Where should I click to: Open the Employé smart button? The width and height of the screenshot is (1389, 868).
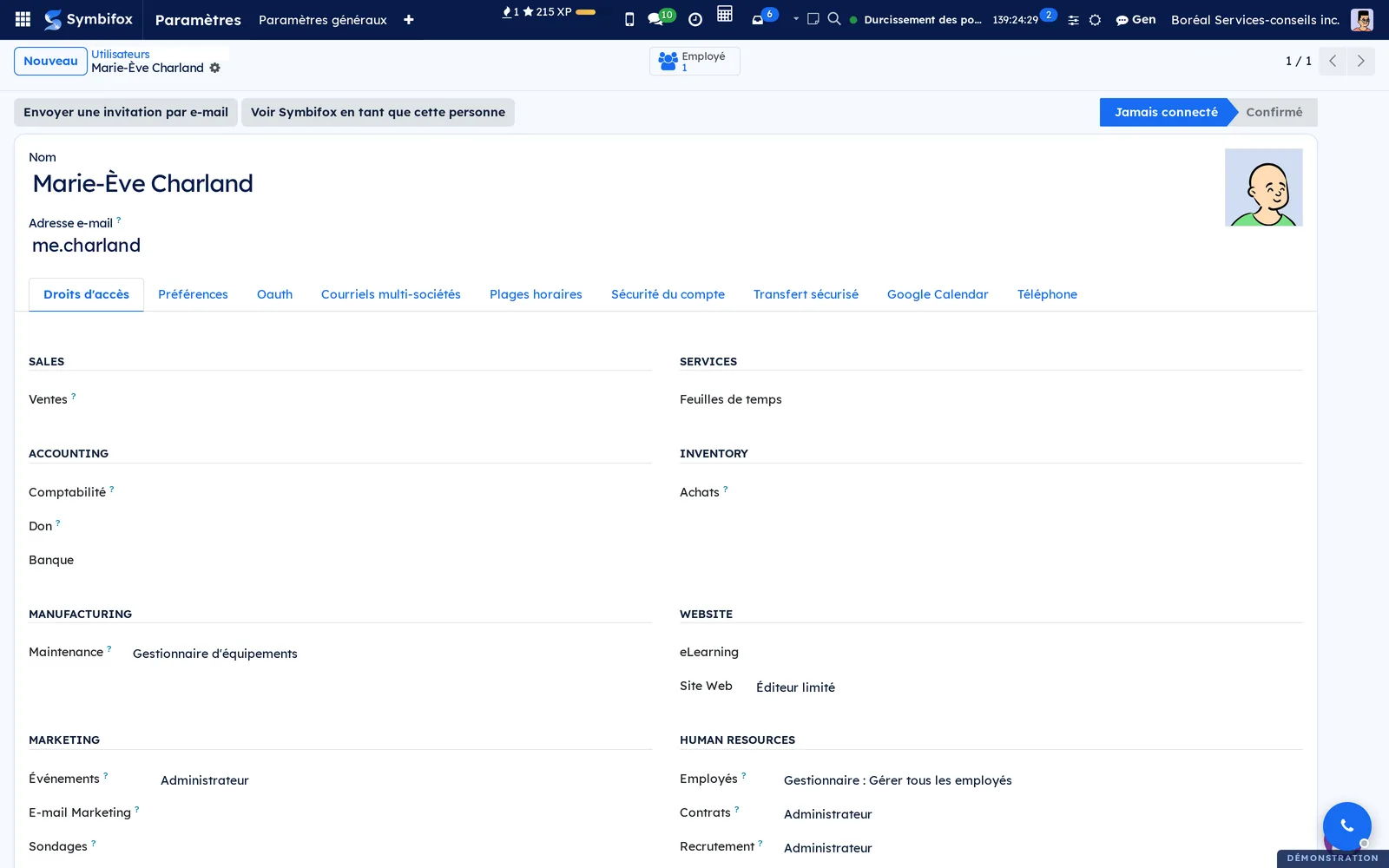point(694,61)
